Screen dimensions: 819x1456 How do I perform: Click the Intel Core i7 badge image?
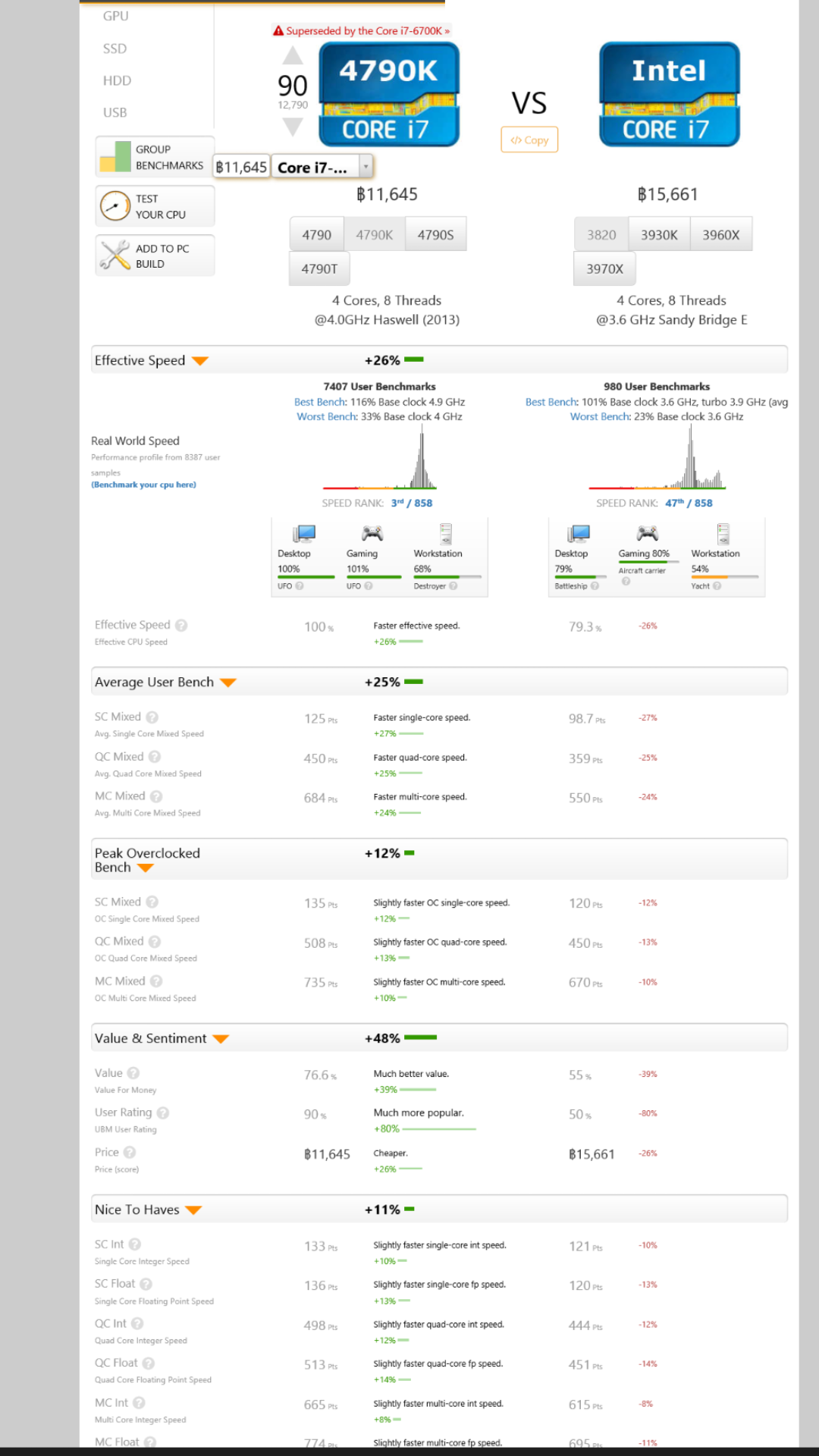[670, 94]
